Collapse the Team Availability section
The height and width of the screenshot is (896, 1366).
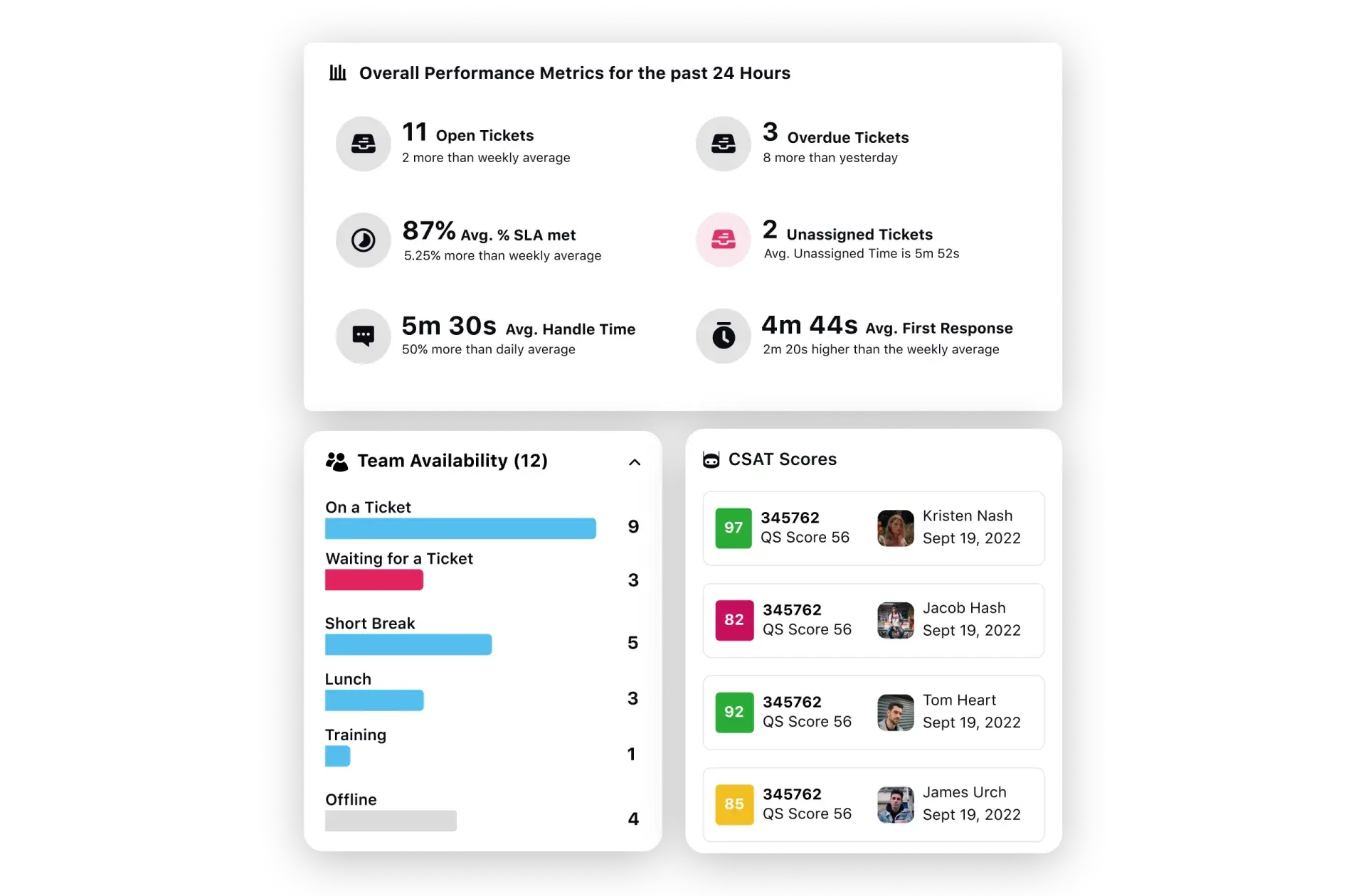point(633,460)
